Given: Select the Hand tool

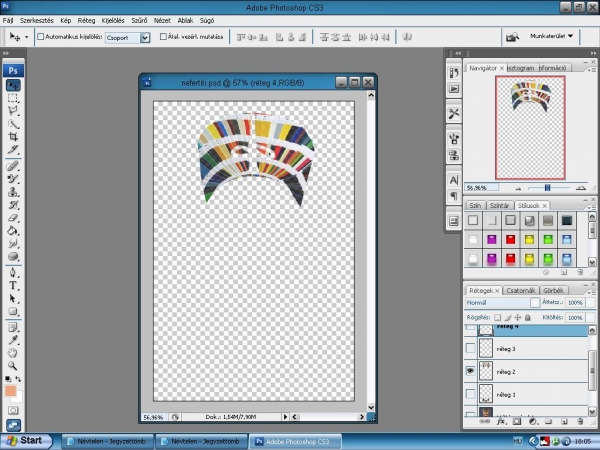Looking at the screenshot, I should coord(13,353).
